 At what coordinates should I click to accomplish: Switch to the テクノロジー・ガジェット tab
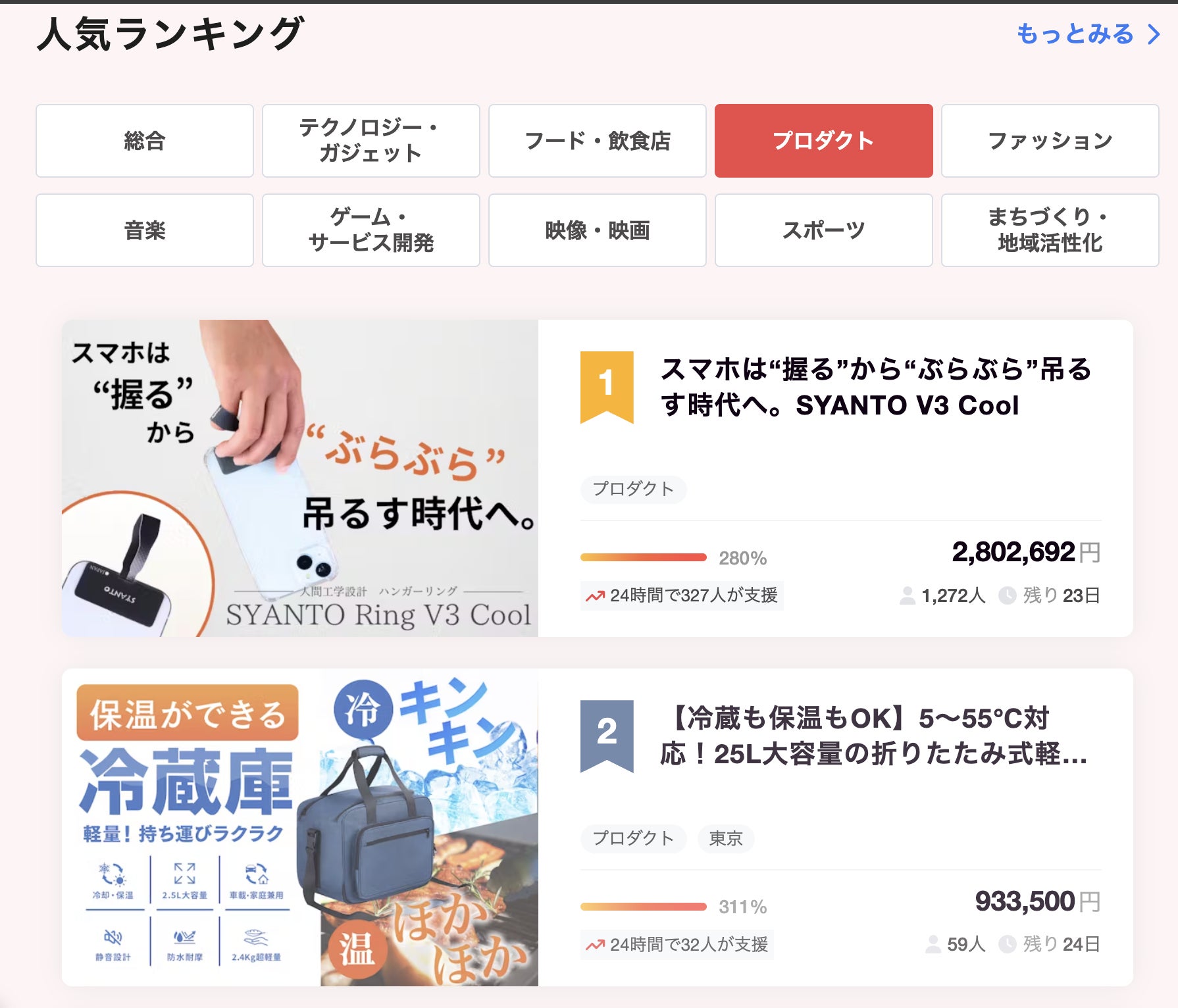click(371, 141)
